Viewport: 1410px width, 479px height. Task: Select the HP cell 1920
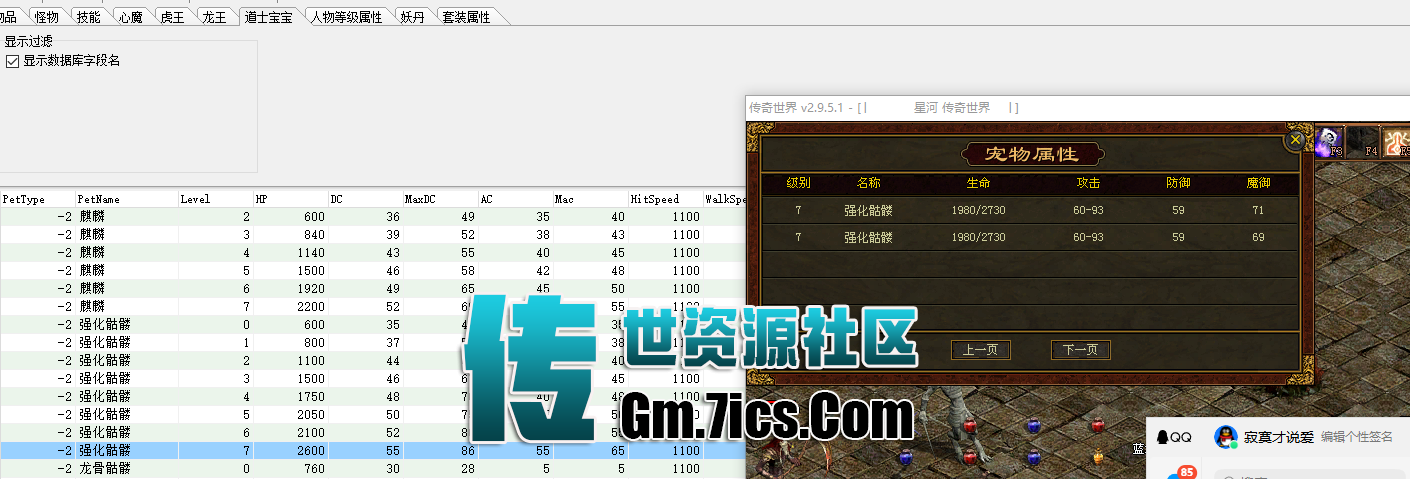[x=291, y=288]
